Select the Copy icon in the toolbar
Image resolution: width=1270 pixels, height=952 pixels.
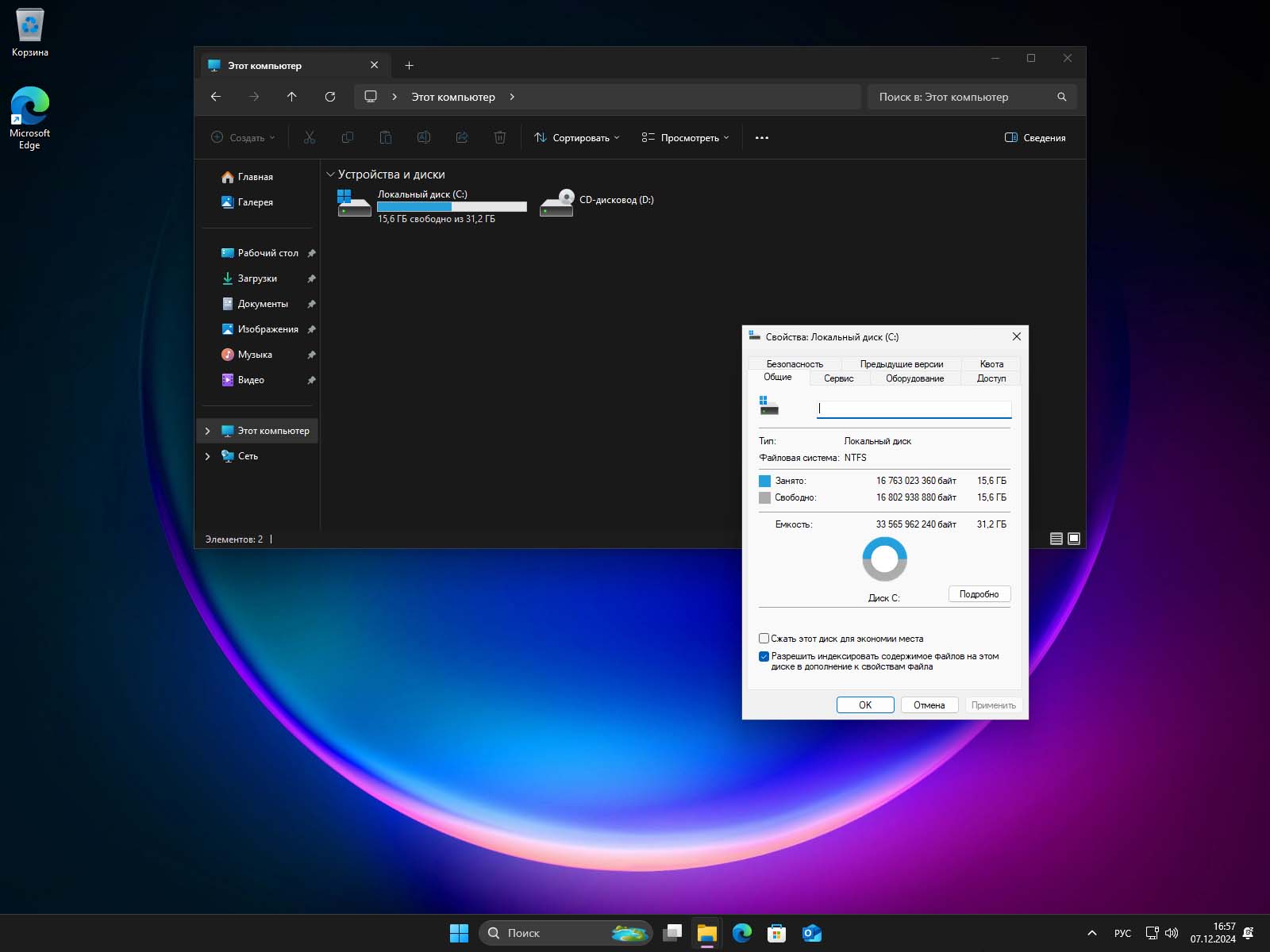(348, 137)
